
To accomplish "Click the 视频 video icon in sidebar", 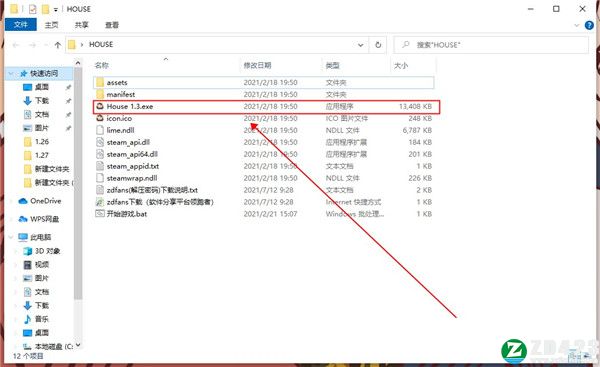I will (28, 264).
